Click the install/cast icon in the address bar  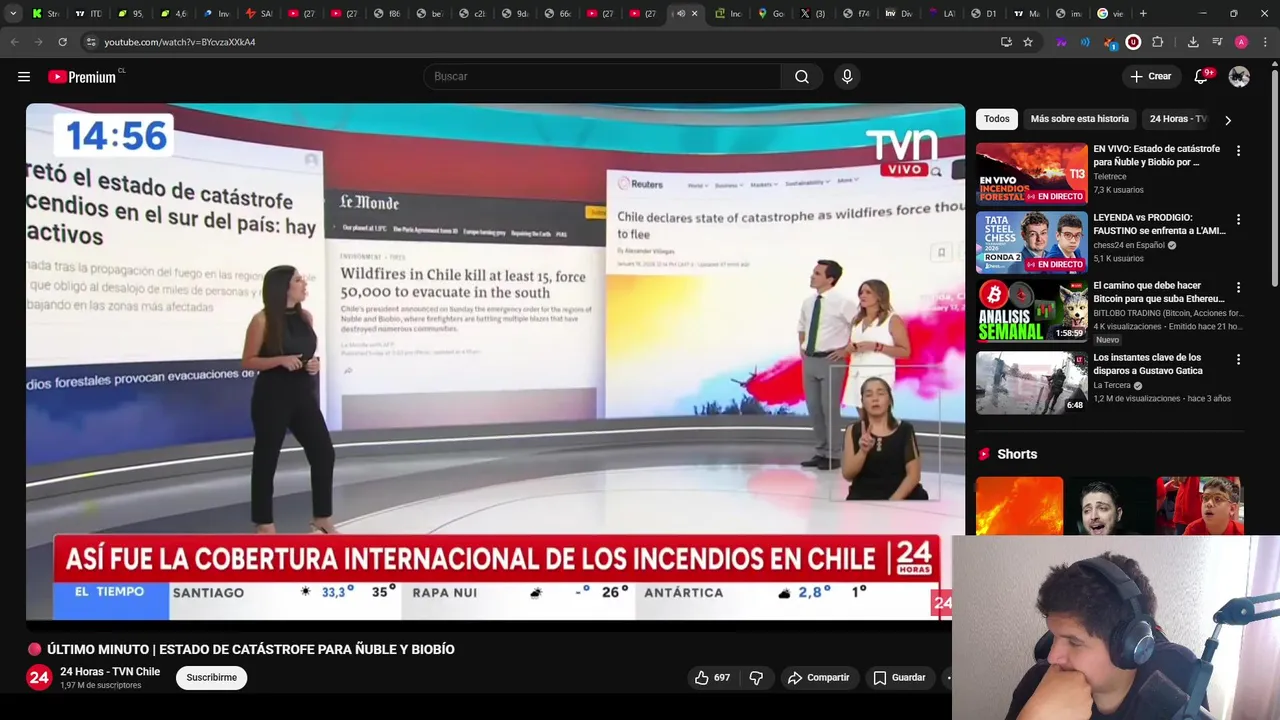click(1006, 42)
